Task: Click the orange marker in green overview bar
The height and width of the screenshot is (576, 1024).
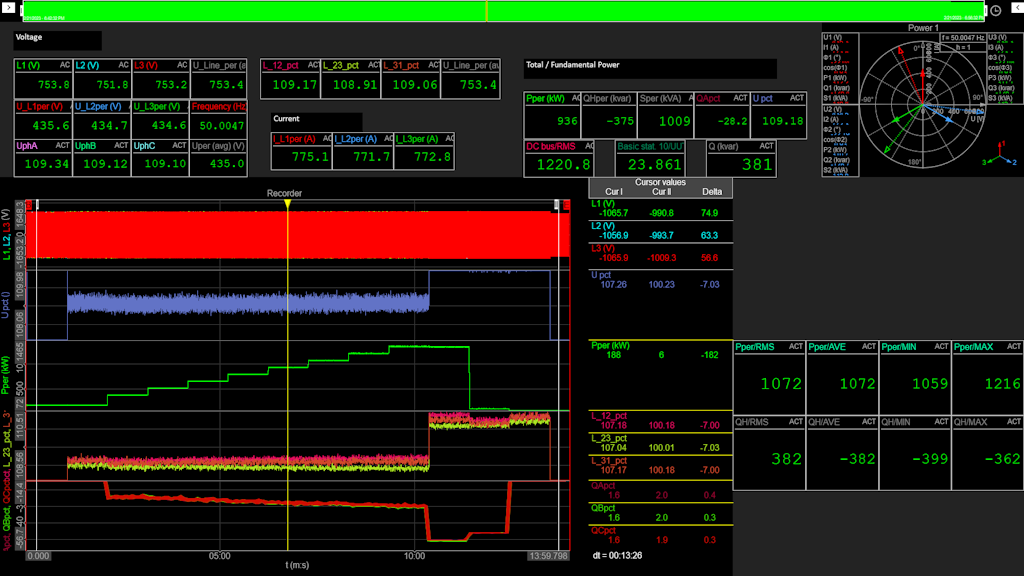Action: 487,11
